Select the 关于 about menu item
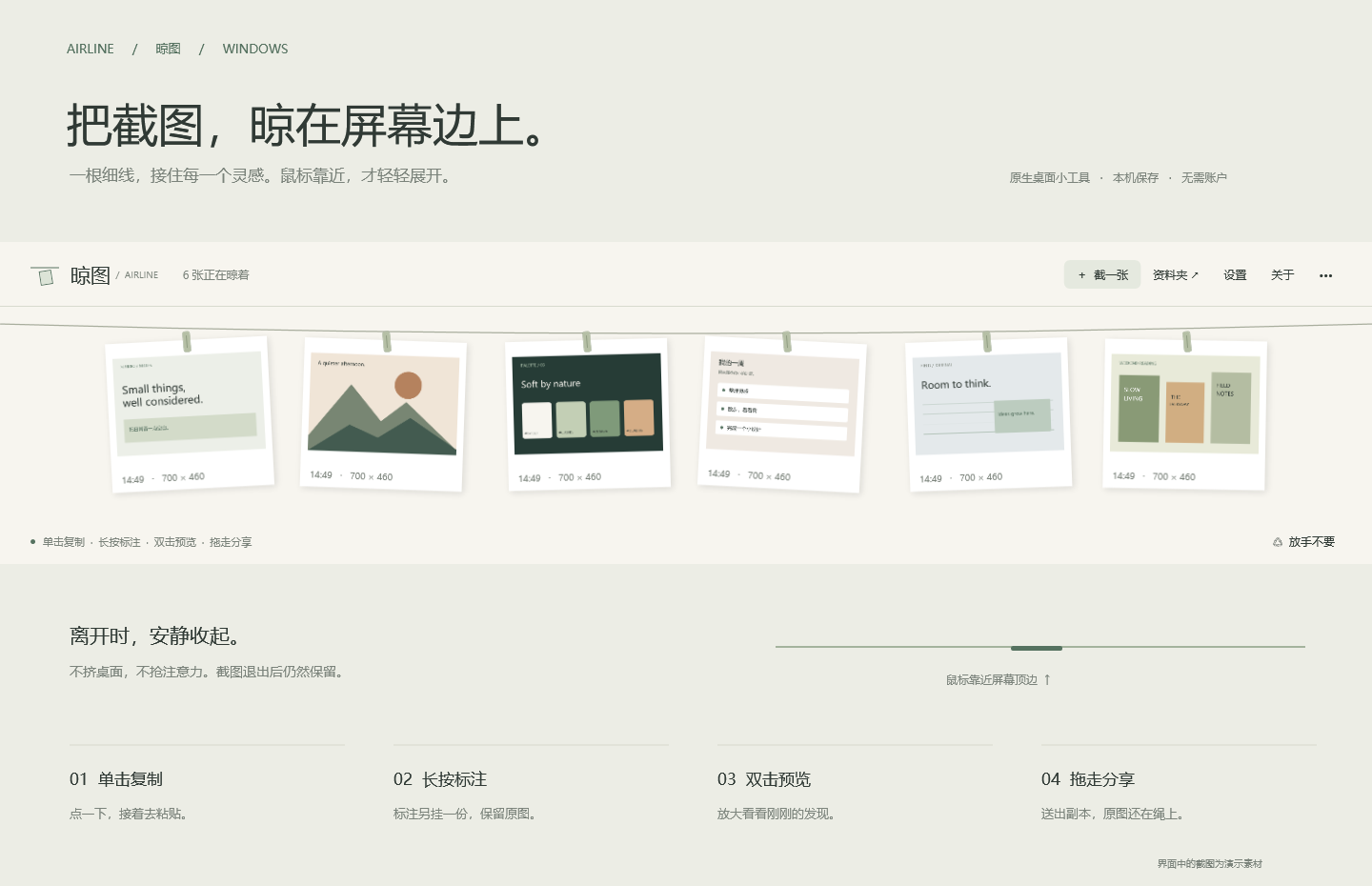This screenshot has width=1372, height=886. 1282,275
